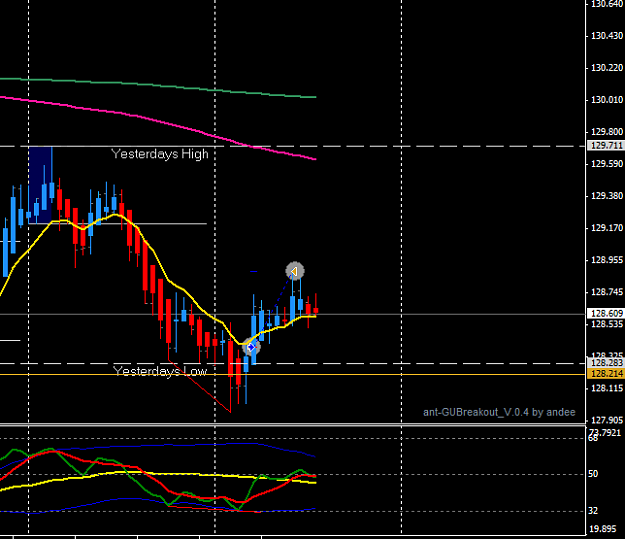
Task: Select the dark blue breakout box rectangle
Action: pyautogui.click(x=40, y=185)
